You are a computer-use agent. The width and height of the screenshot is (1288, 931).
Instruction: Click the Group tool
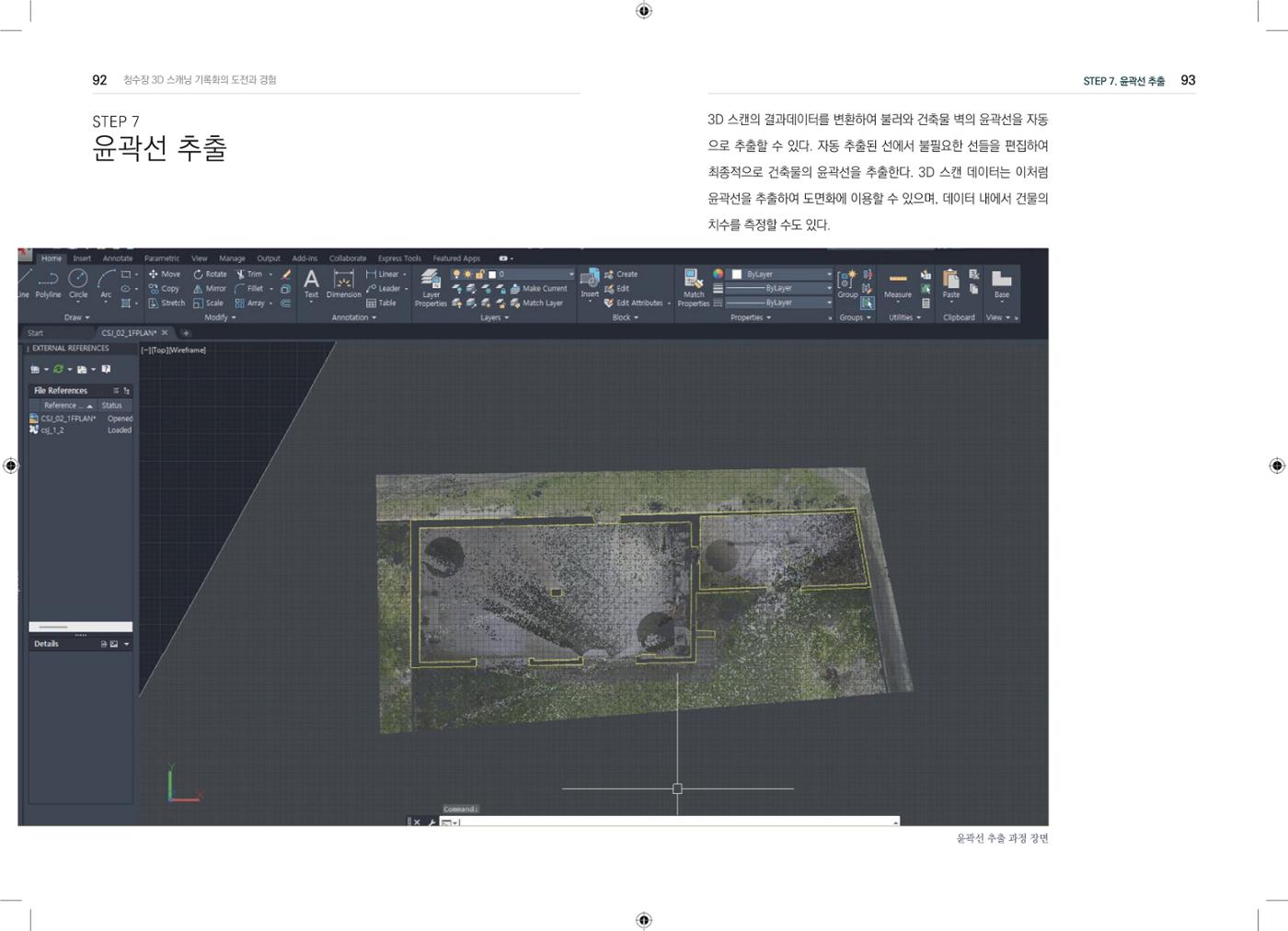pos(847,283)
